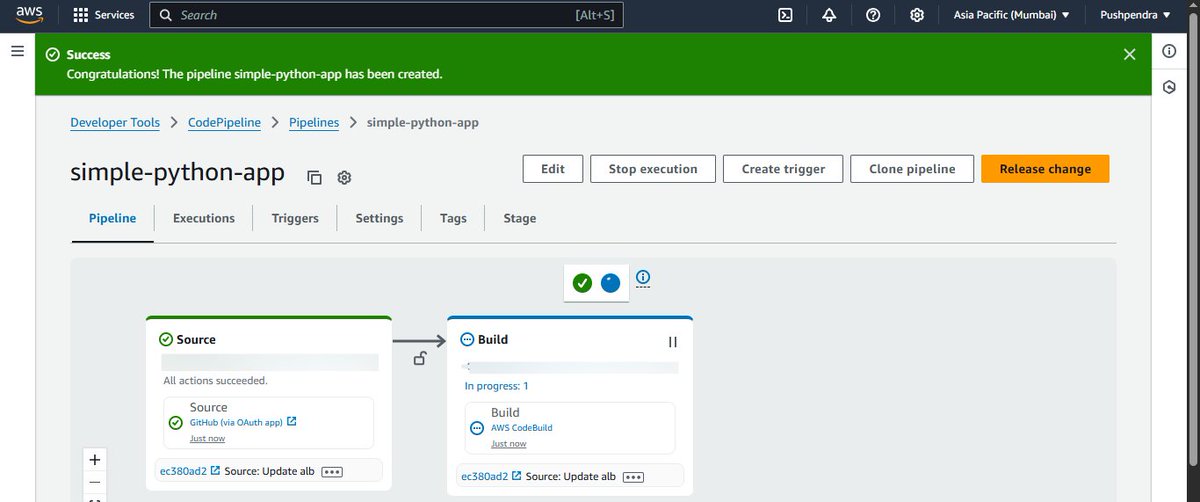1200x502 pixels.
Task: Expand the Build stage commit details ellipsis
Action: coord(633,477)
